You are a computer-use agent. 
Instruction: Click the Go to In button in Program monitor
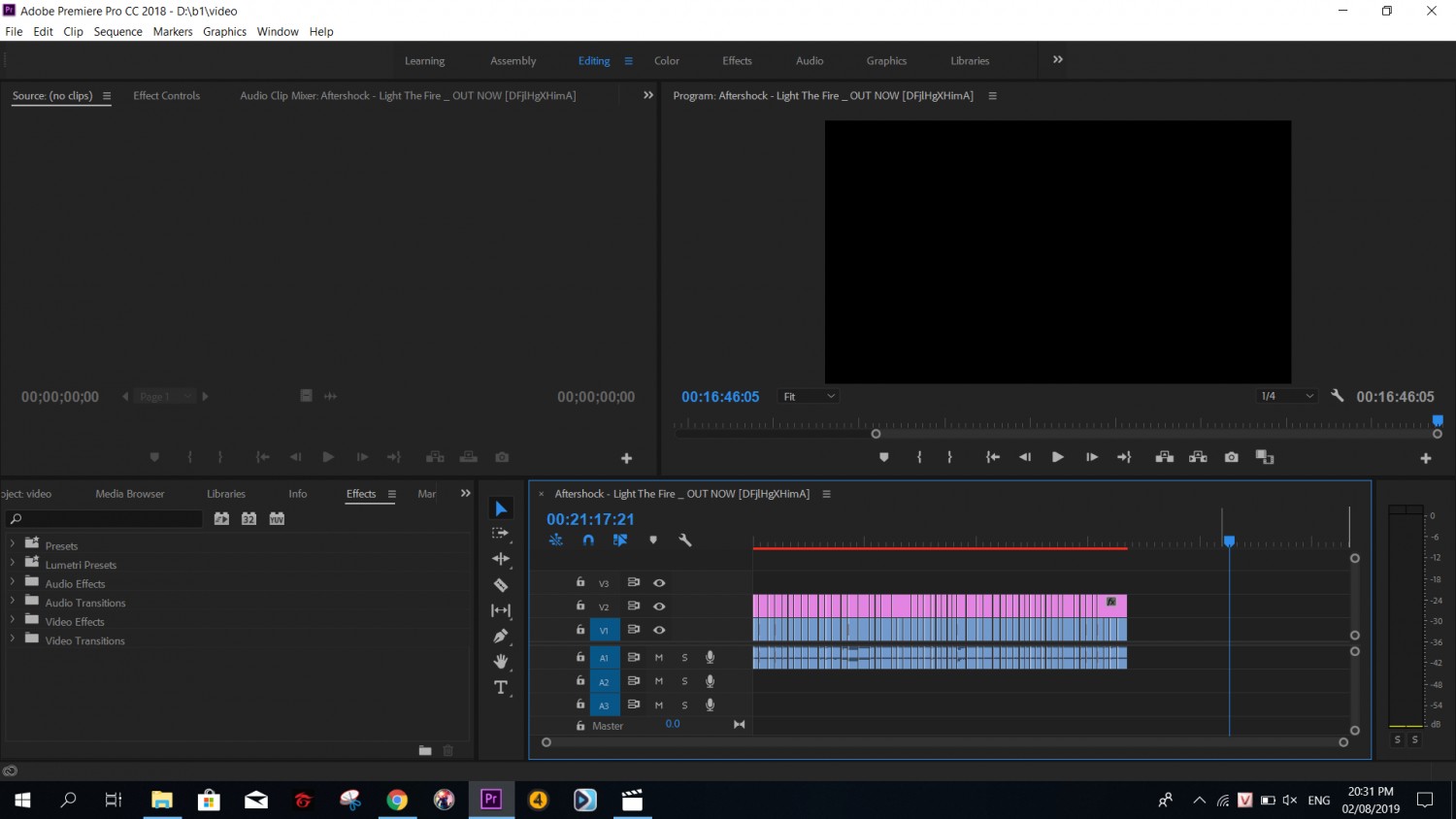pyautogui.click(x=992, y=457)
